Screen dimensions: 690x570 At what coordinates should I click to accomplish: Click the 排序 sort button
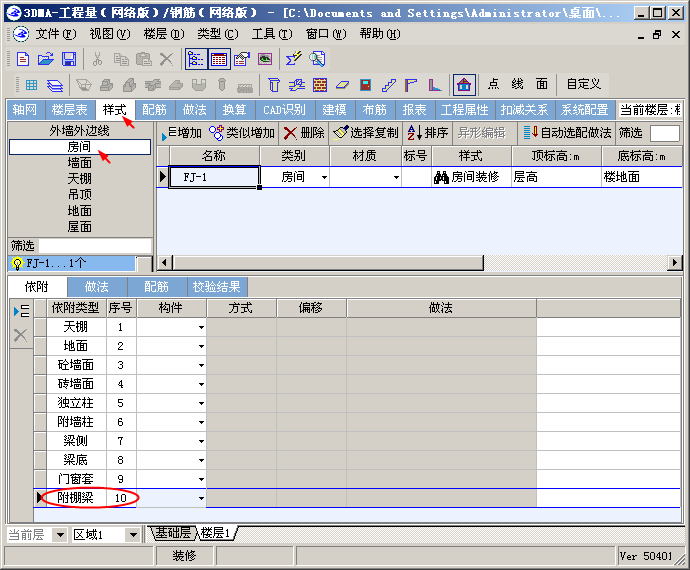pos(428,133)
